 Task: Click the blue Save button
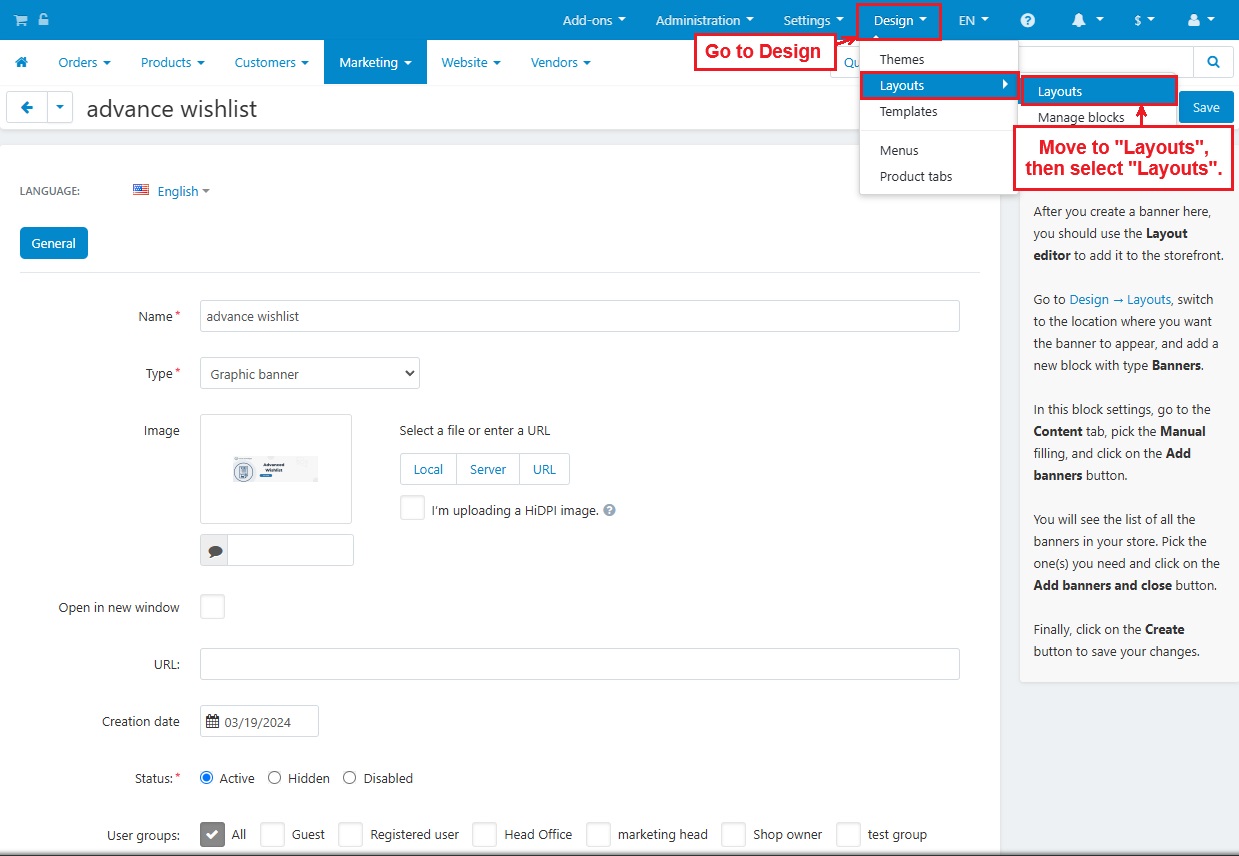pyautogui.click(x=1206, y=107)
